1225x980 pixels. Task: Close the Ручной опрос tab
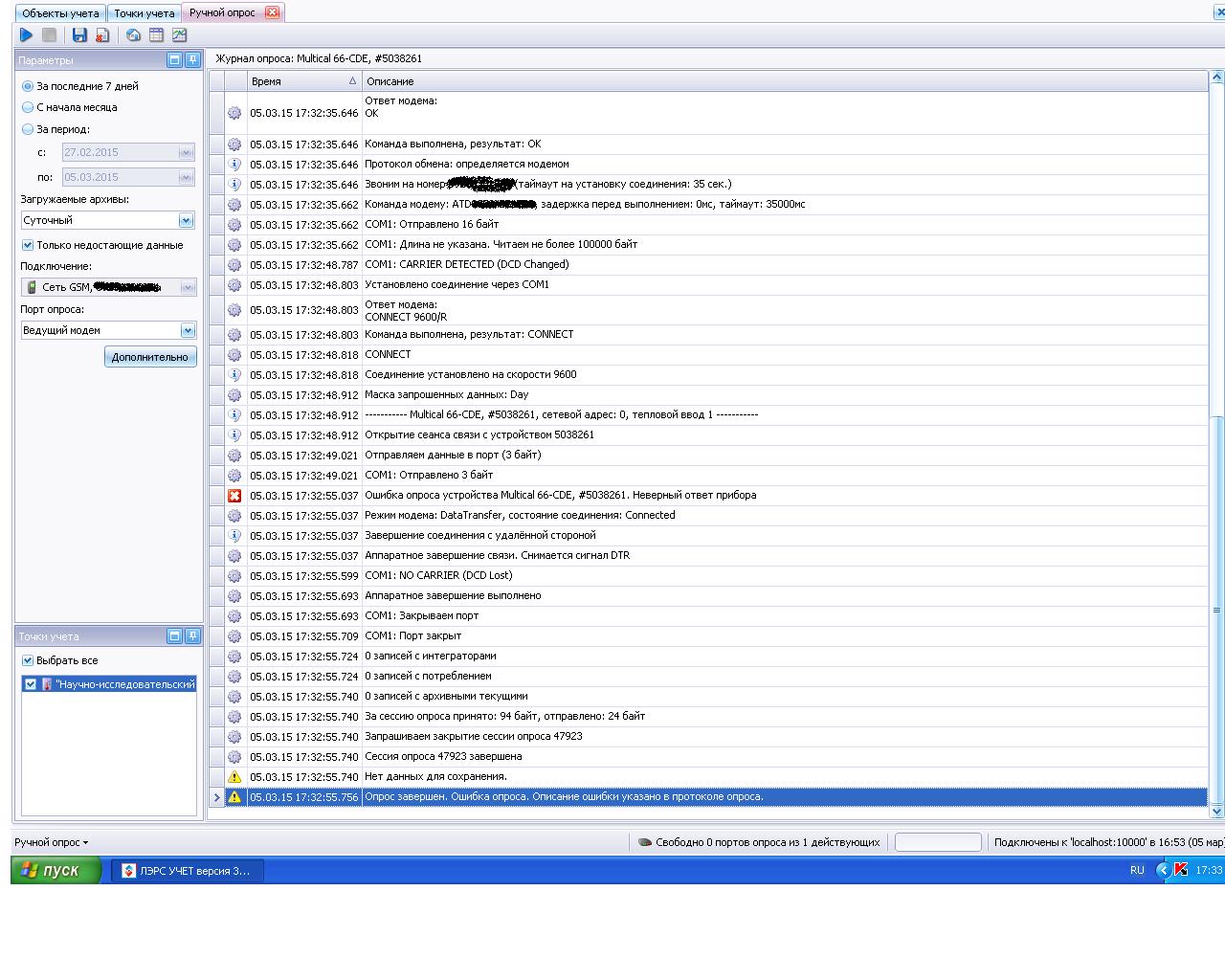(x=272, y=12)
